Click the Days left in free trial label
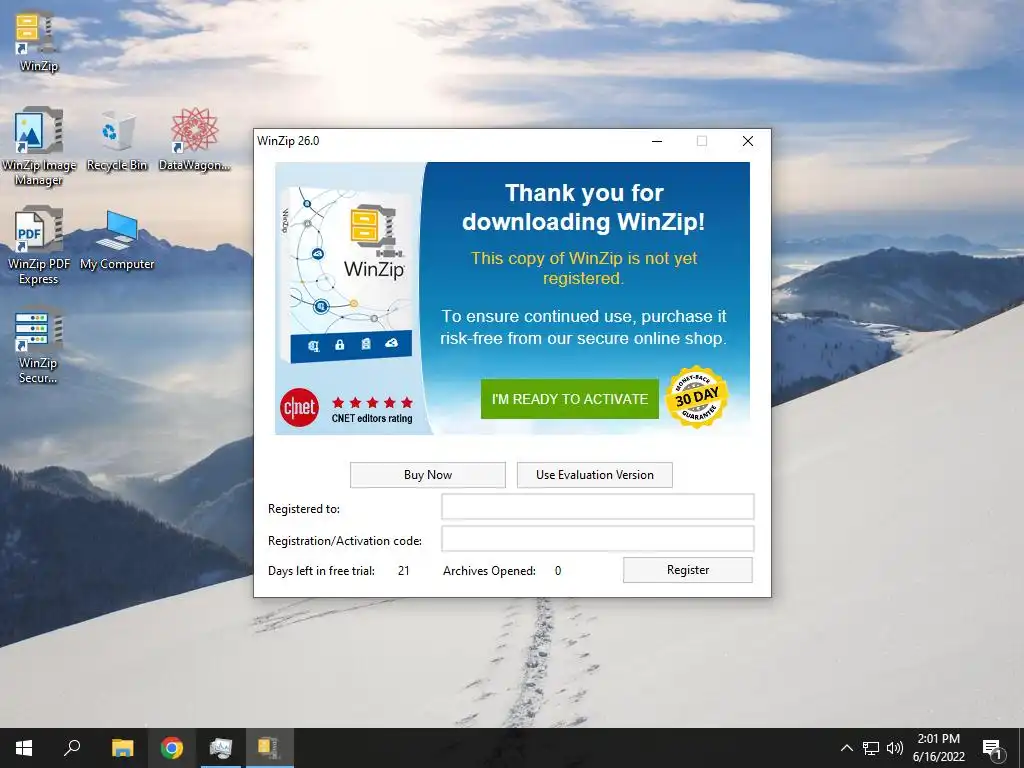This screenshot has width=1024, height=768. 321,571
